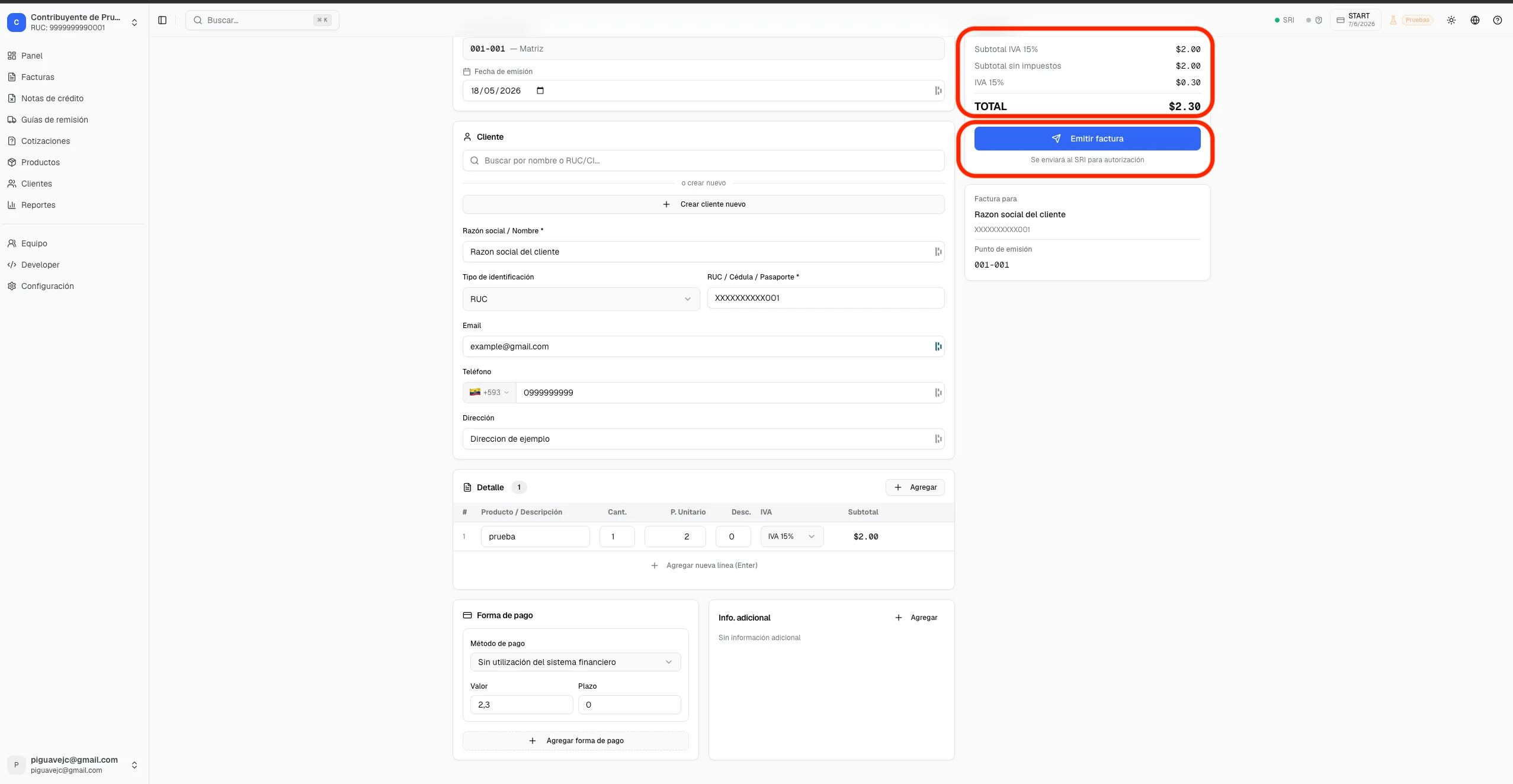Click the TOTAL $2.30 amount
This screenshot has width=1513, height=784.
pyautogui.click(x=1184, y=107)
